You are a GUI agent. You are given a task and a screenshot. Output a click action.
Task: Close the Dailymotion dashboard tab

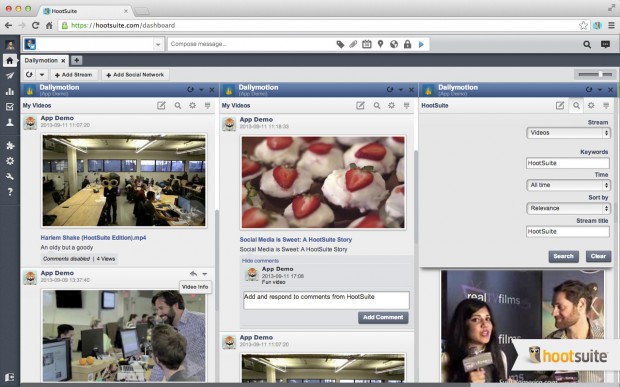[x=63, y=60]
